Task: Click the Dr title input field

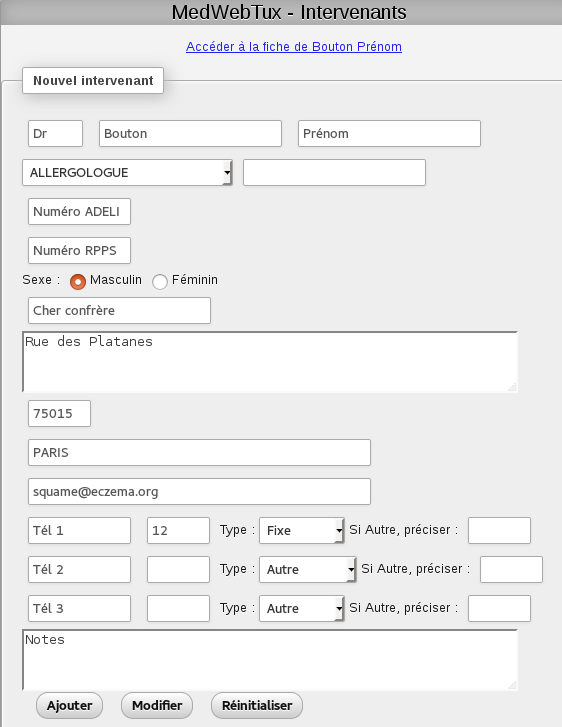Action: click(x=55, y=134)
